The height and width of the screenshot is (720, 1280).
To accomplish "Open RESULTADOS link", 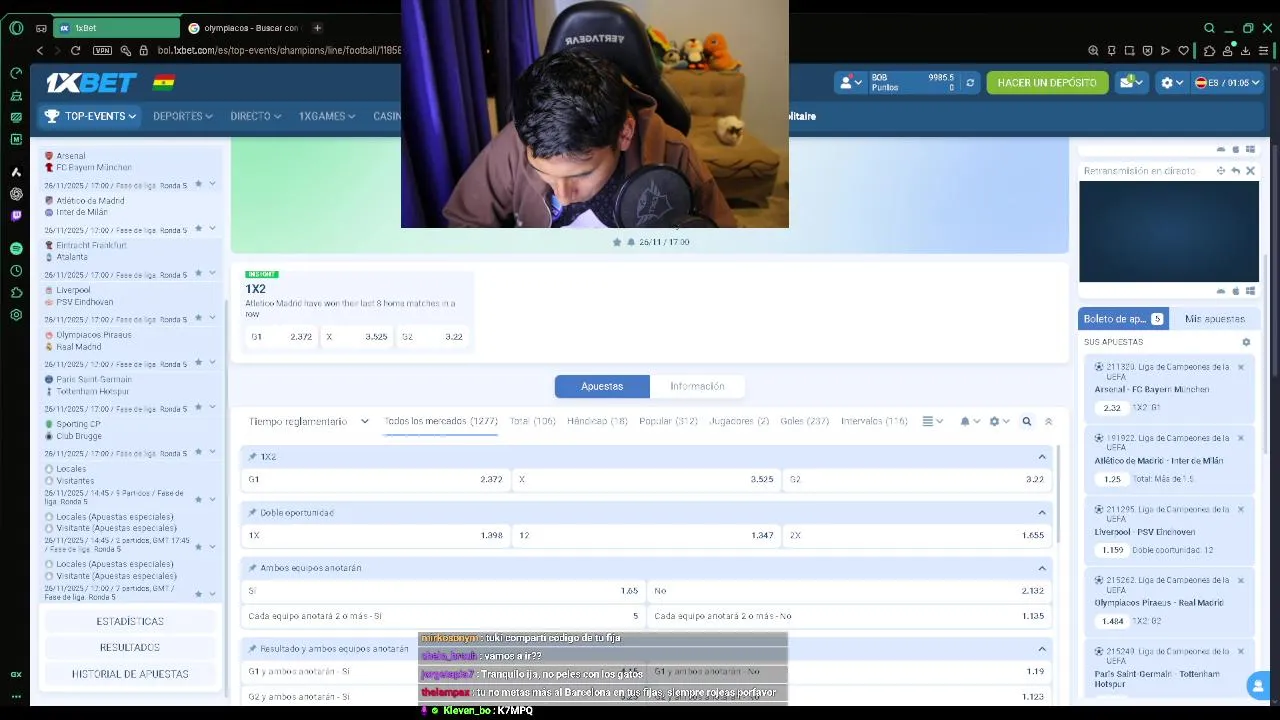I will (130, 647).
